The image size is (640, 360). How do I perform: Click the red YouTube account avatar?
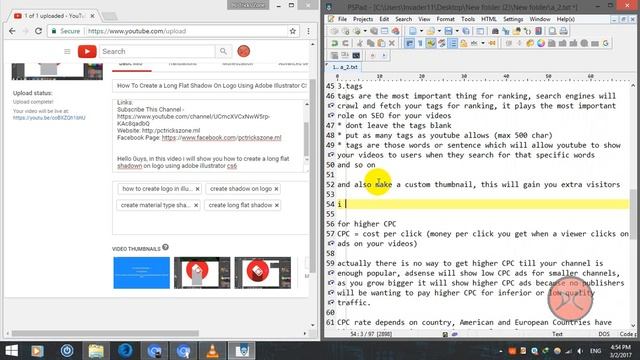click(x=244, y=51)
